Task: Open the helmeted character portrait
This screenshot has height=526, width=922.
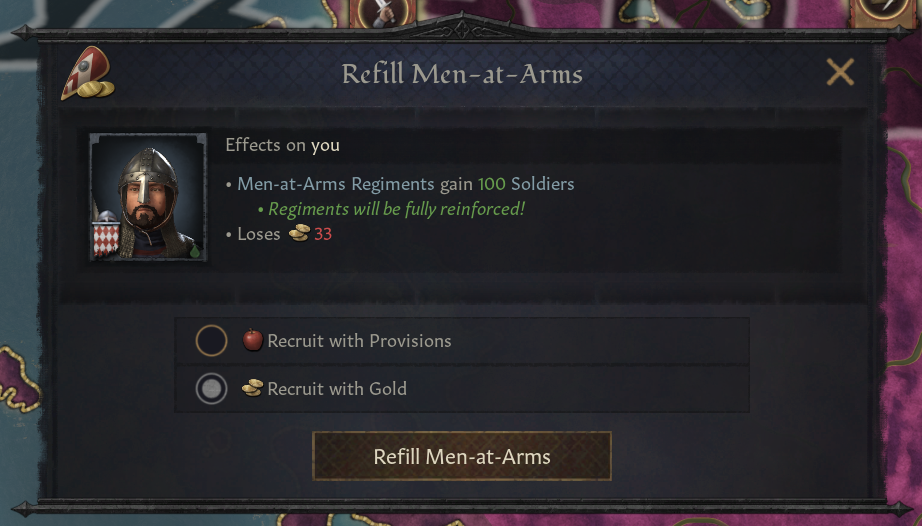Action: tap(148, 196)
